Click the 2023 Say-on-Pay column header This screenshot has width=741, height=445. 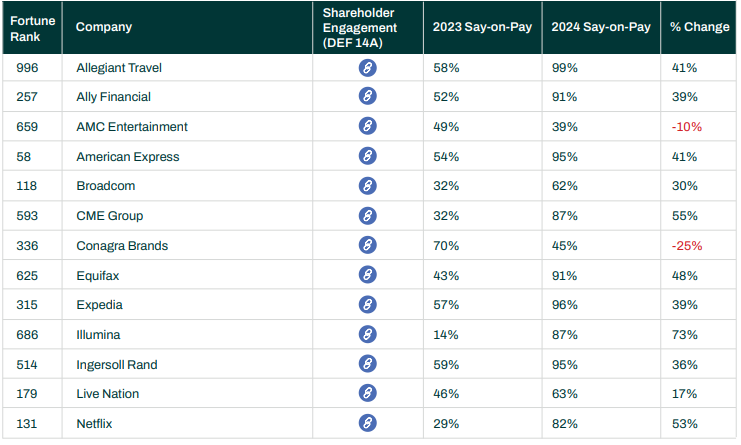click(x=482, y=28)
